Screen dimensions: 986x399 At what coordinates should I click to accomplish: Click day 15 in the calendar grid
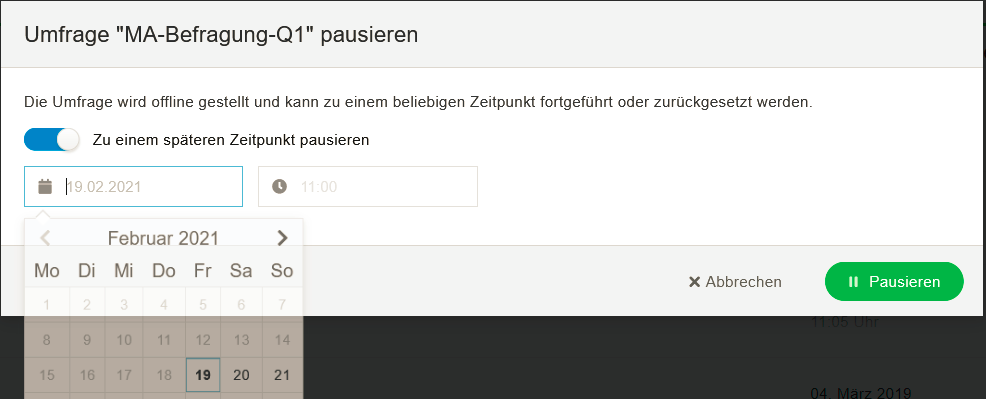[x=47, y=375]
